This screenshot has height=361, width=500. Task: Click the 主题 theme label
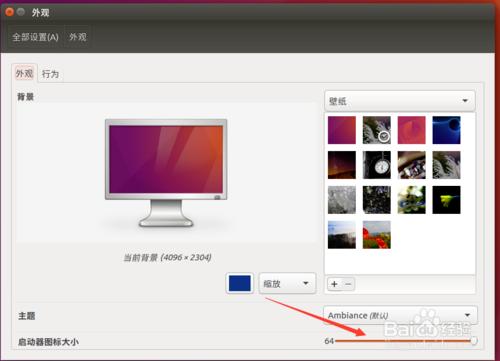click(27, 315)
